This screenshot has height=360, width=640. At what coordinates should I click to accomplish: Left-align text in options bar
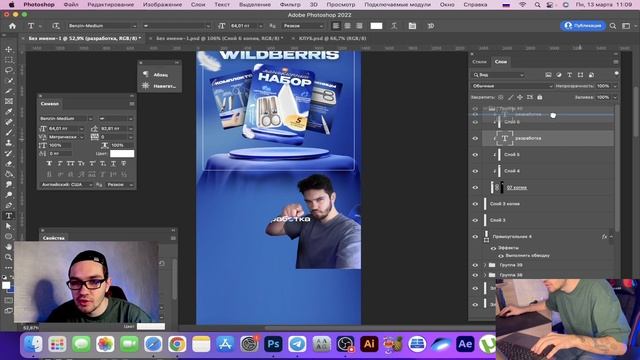(x=336, y=26)
